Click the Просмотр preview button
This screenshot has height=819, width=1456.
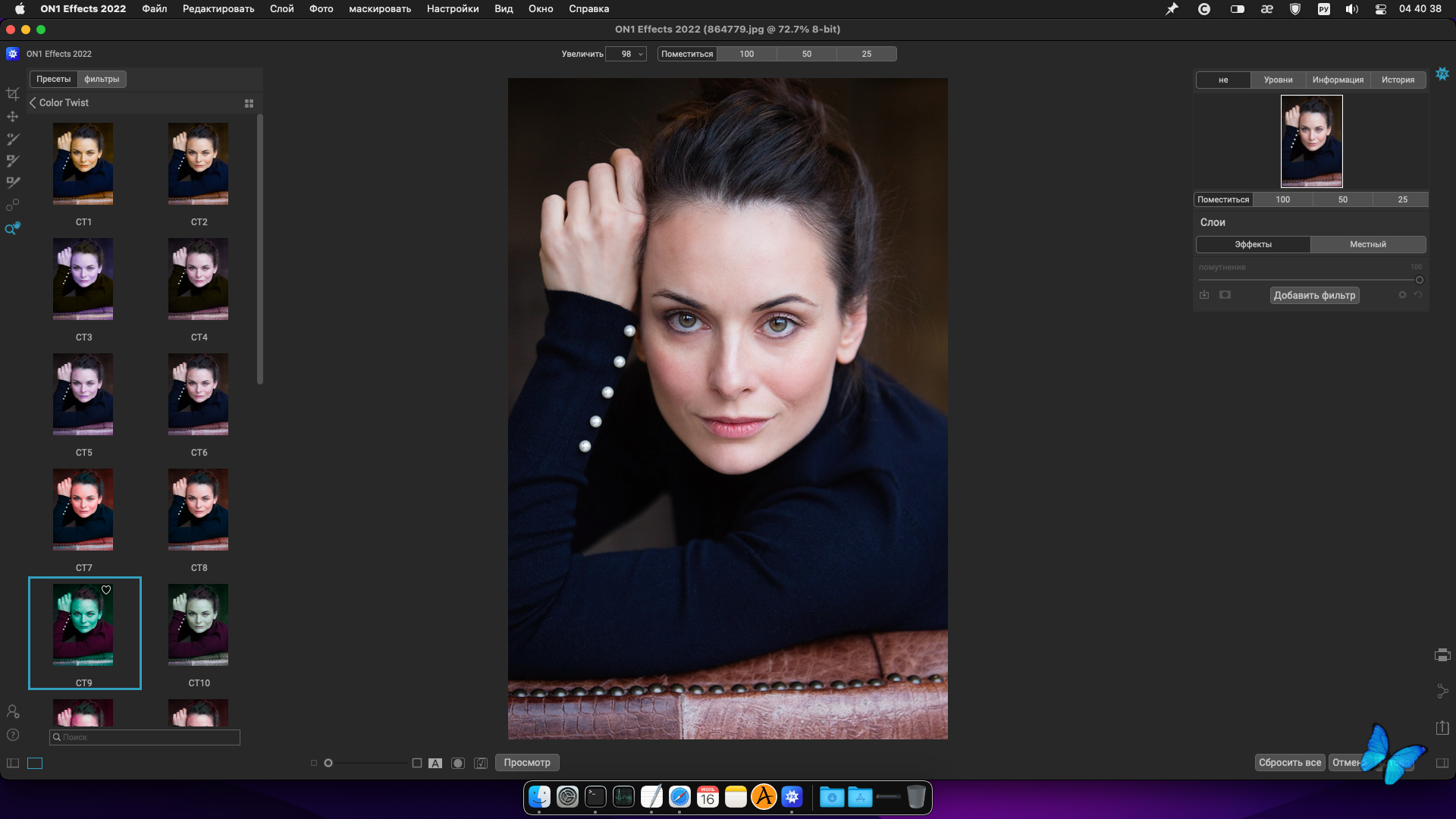pos(527,762)
